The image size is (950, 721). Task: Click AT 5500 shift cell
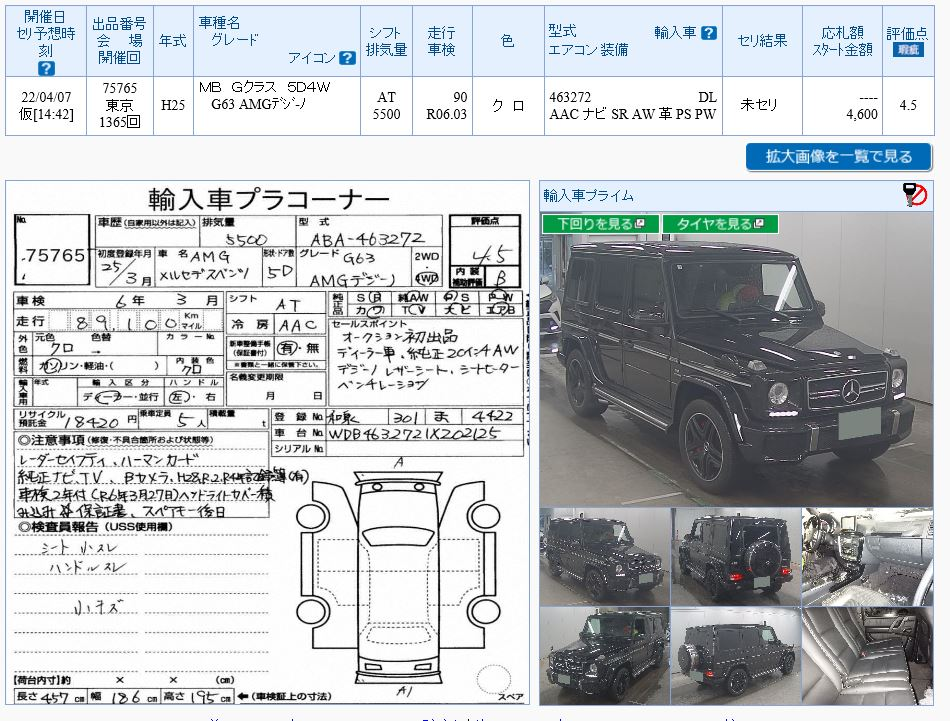coord(387,105)
